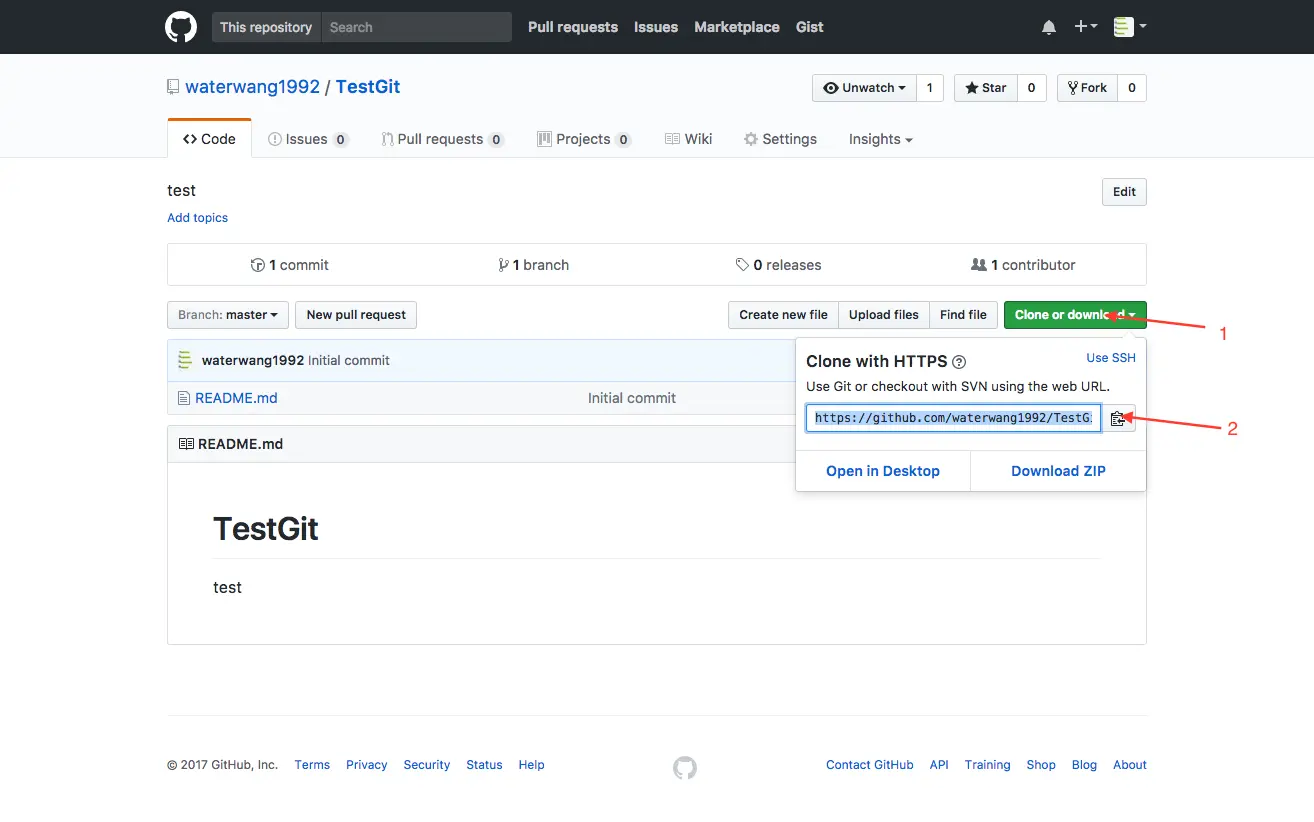Open waterwang1992 owner profile link
The height and width of the screenshot is (822, 1314).
coord(253,87)
